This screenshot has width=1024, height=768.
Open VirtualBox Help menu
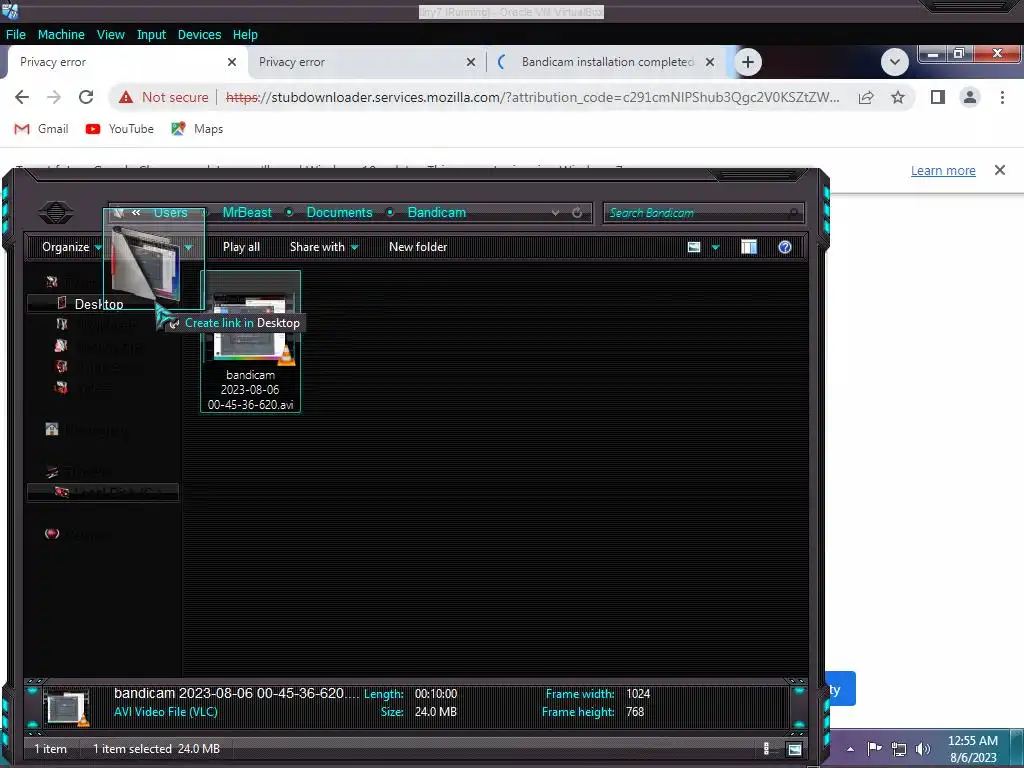[245, 35]
